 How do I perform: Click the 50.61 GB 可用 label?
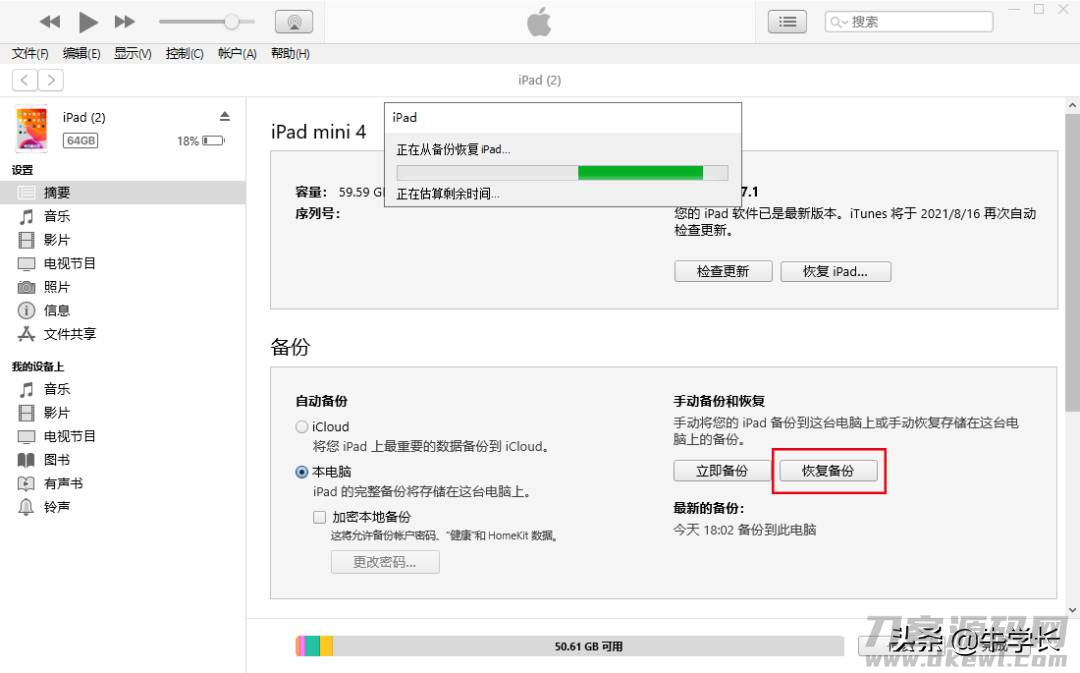pyautogui.click(x=588, y=646)
